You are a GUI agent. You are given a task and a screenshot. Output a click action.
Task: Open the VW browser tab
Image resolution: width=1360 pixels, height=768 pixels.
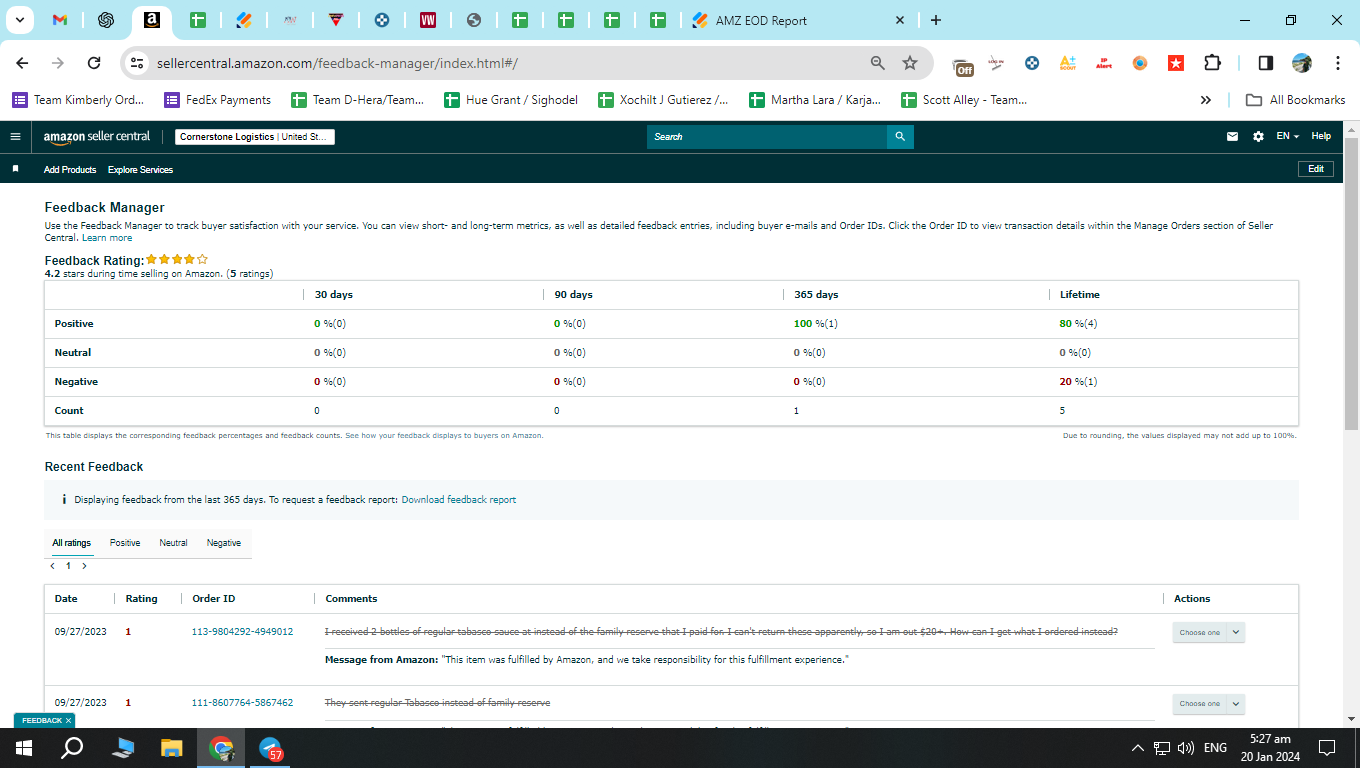pos(428,20)
